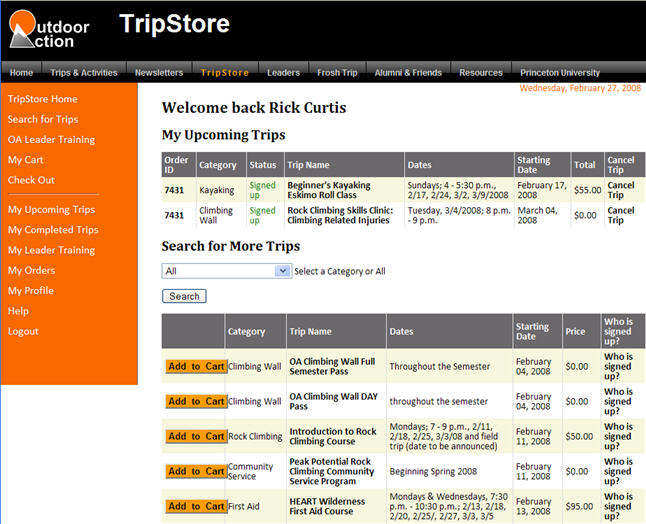Click Search for Trips in sidebar
This screenshot has width=646, height=524.
click(43, 120)
